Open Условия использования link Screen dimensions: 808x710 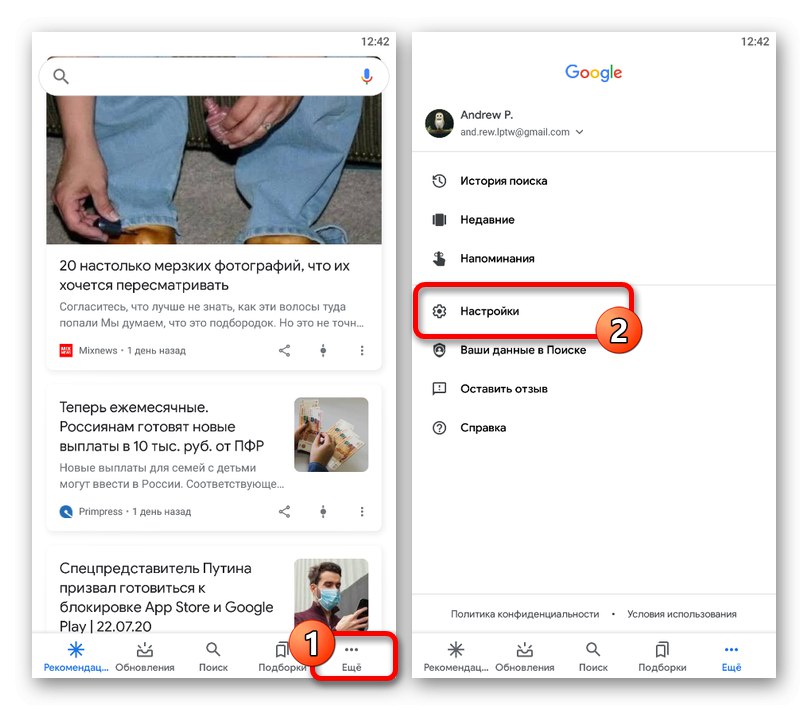682,614
